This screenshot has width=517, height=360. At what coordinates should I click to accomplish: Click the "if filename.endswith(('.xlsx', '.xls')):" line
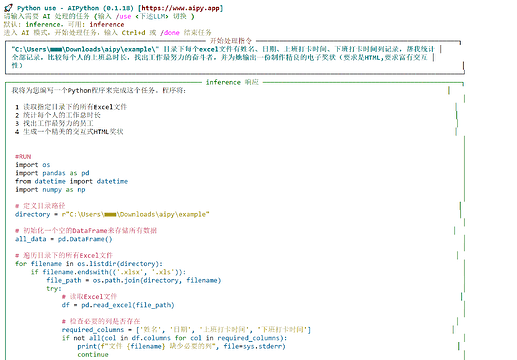108,272
